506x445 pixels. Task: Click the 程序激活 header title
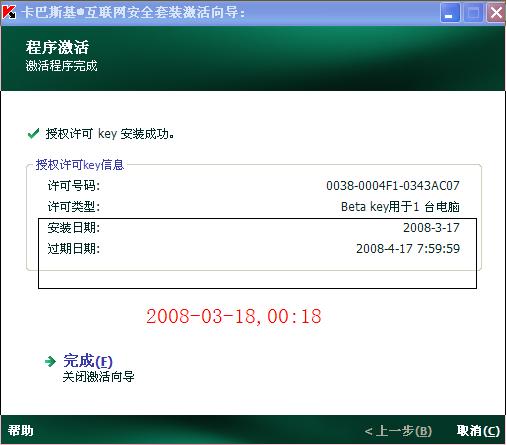coord(57,47)
